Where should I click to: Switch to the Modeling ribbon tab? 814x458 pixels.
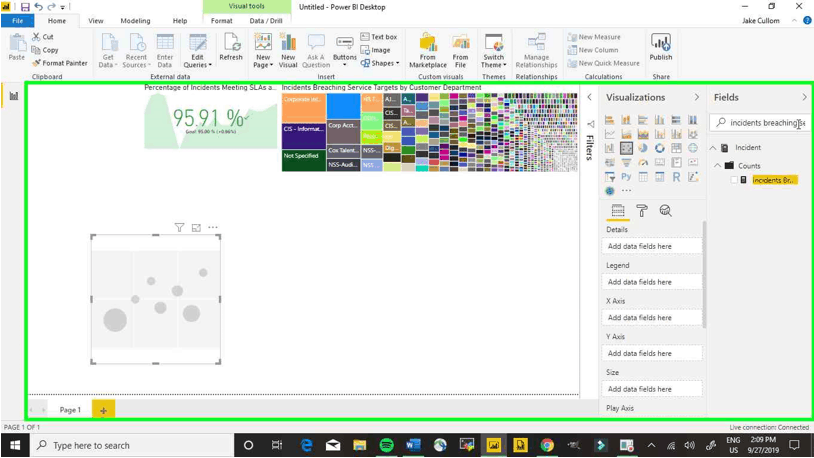coord(135,21)
